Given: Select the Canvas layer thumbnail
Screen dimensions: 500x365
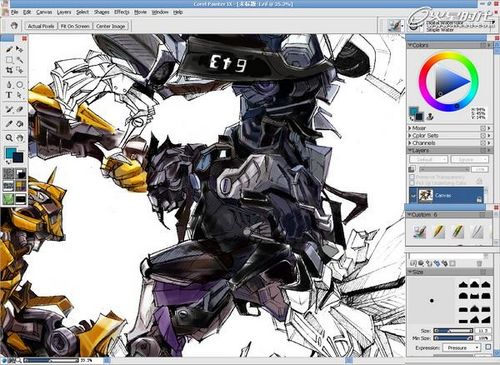Looking at the screenshot, I should [x=425, y=196].
